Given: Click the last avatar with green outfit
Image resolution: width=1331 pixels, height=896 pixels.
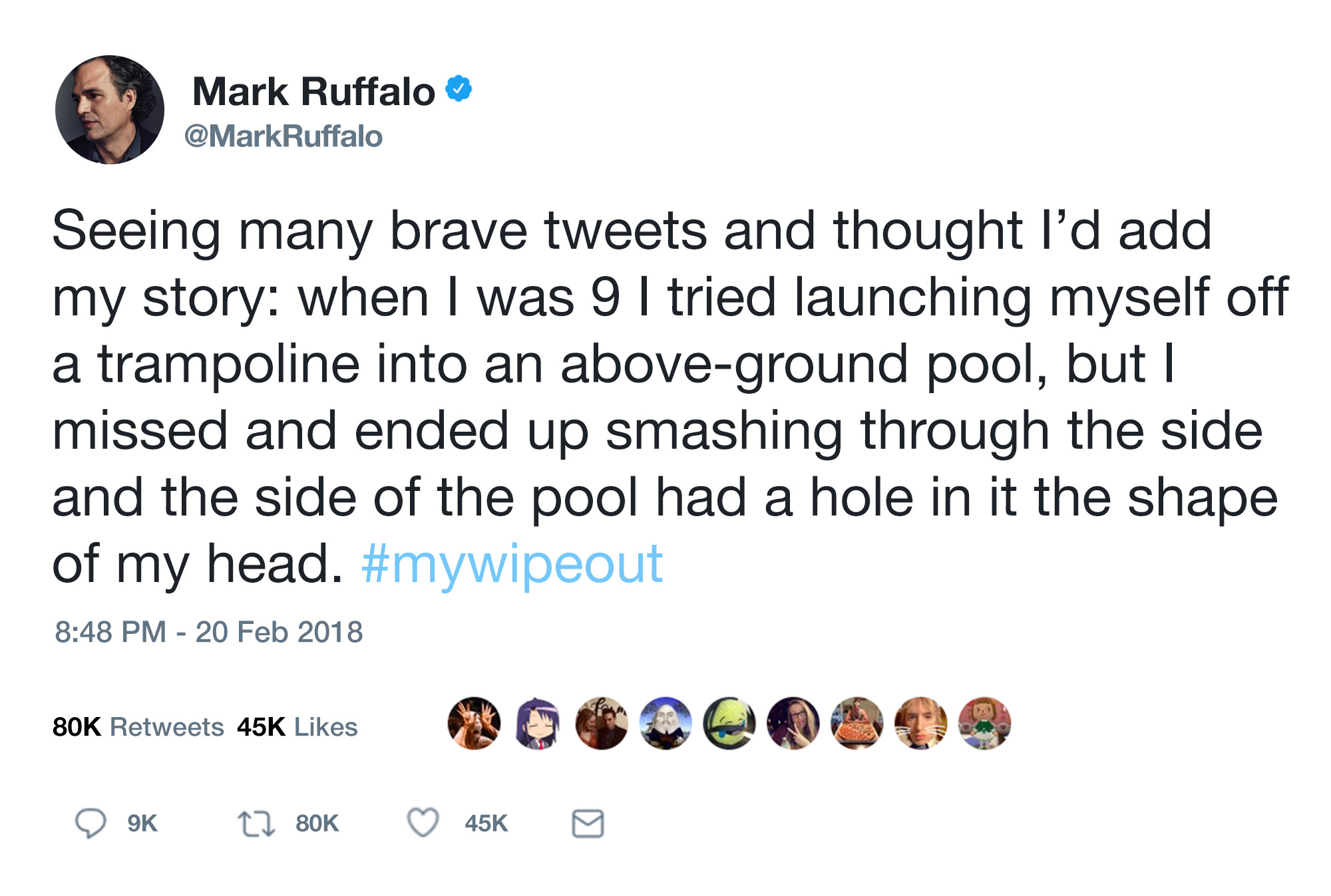Looking at the screenshot, I should pos(985,724).
